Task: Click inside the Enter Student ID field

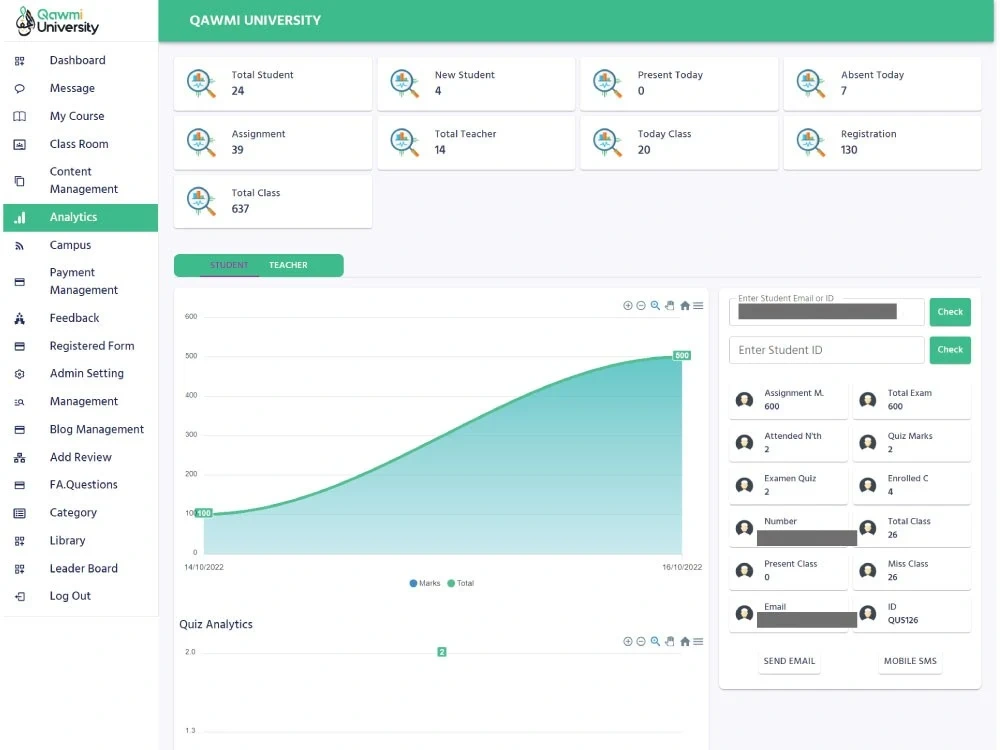Action: 826,350
